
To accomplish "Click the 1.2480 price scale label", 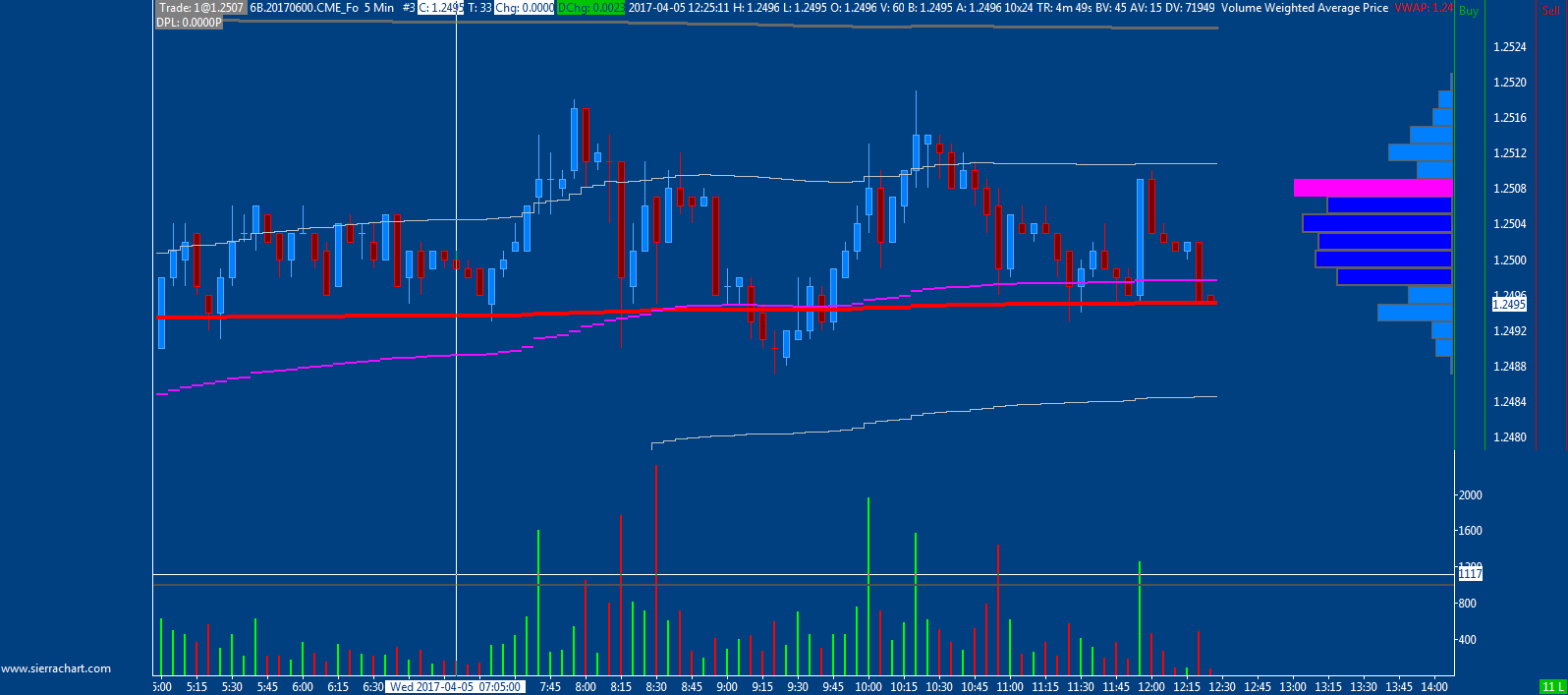I will 1510,437.
